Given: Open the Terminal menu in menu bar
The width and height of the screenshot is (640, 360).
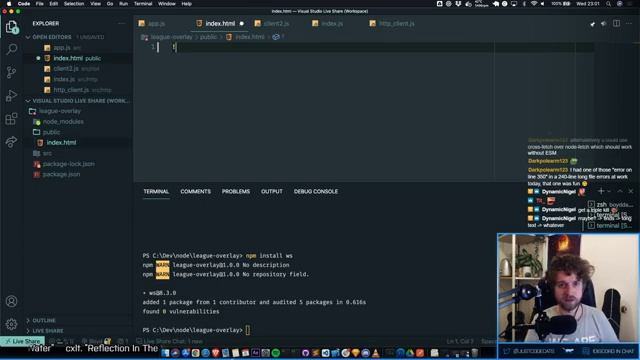Looking at the screenshot, I should tap(143, 4).
